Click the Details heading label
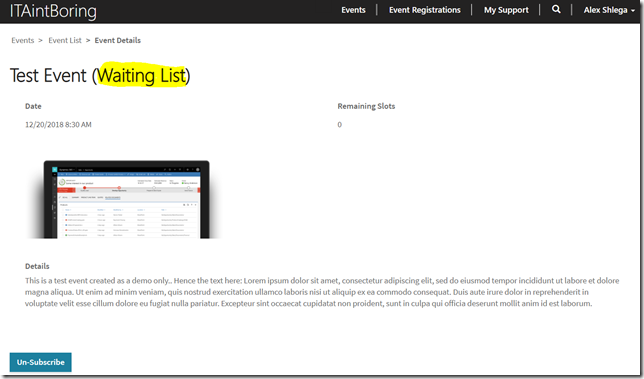 37,266
